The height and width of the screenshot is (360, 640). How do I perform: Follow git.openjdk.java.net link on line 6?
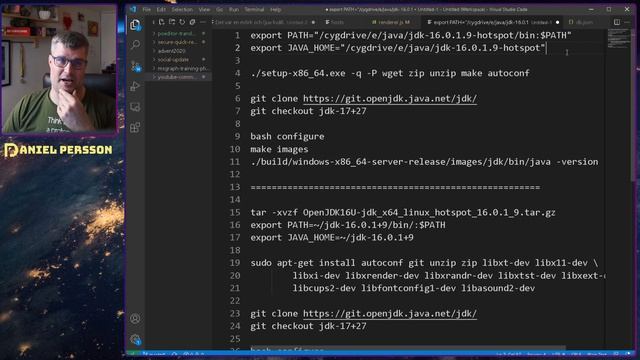click(x=390, y=98)
